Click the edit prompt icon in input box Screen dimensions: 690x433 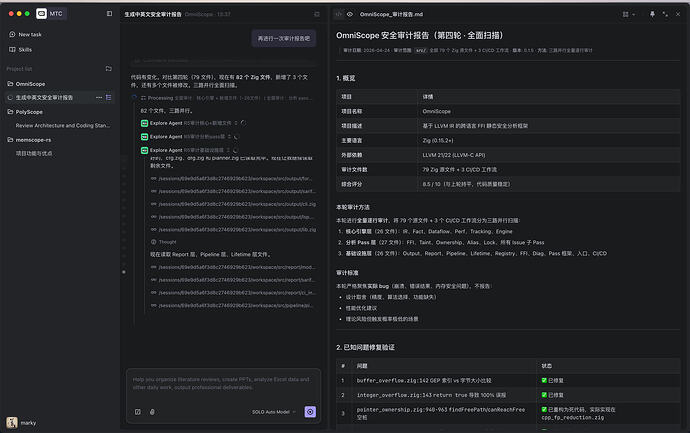click(x=138, y=412)
